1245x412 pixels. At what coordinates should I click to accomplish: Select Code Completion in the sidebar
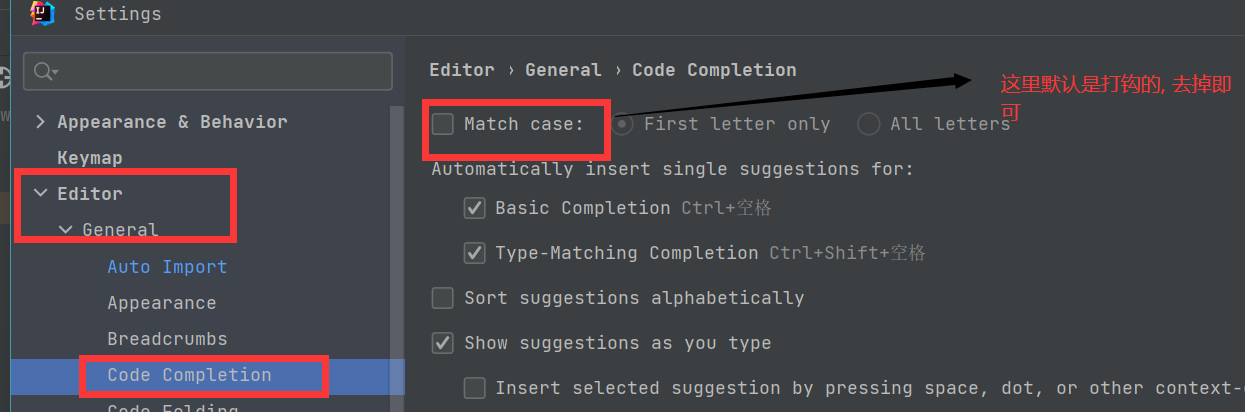tap(189, 375)
